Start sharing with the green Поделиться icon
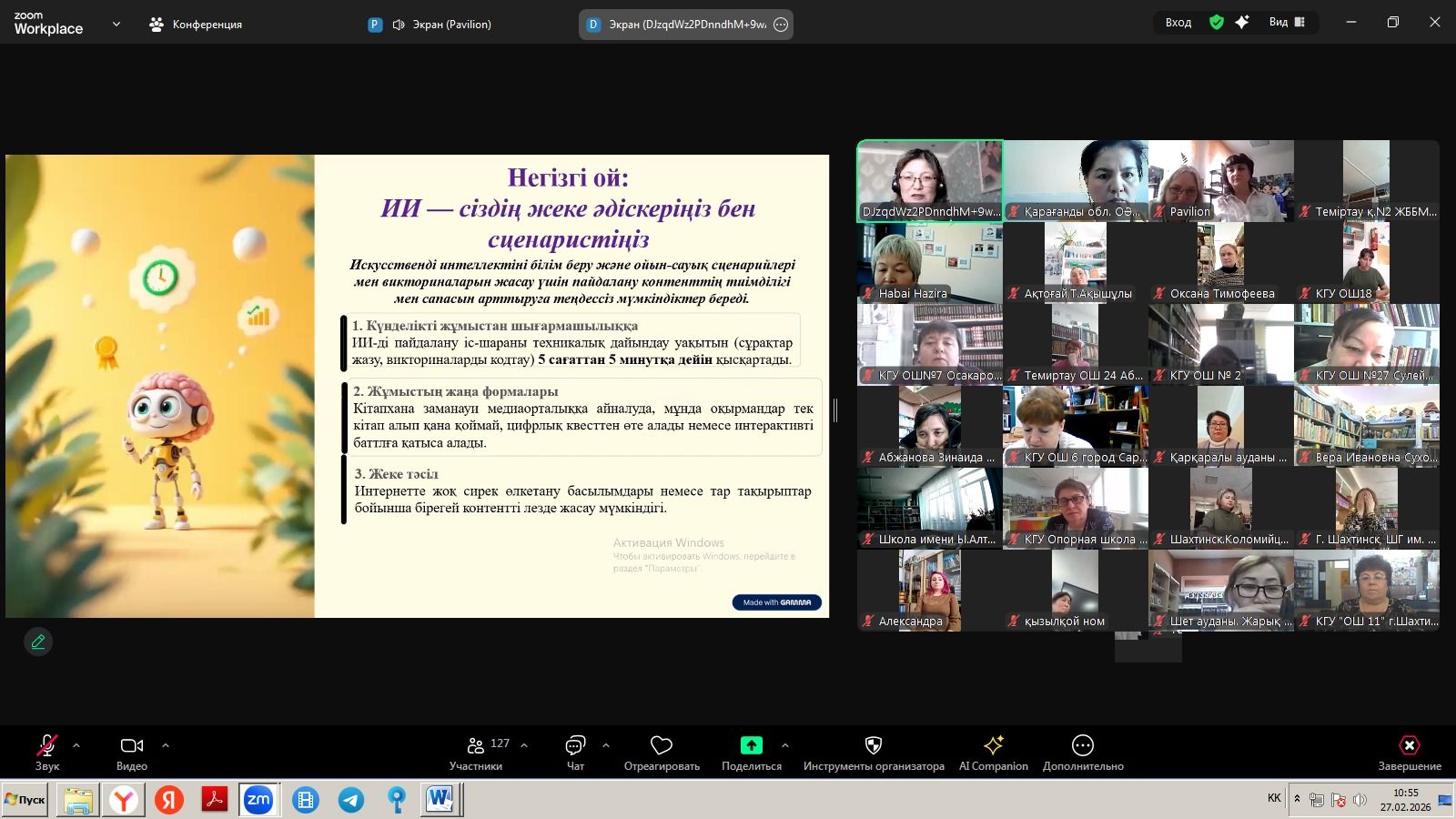Image resolution: width=1456 pixels, height=819 pixels. [x=751, y=746]
